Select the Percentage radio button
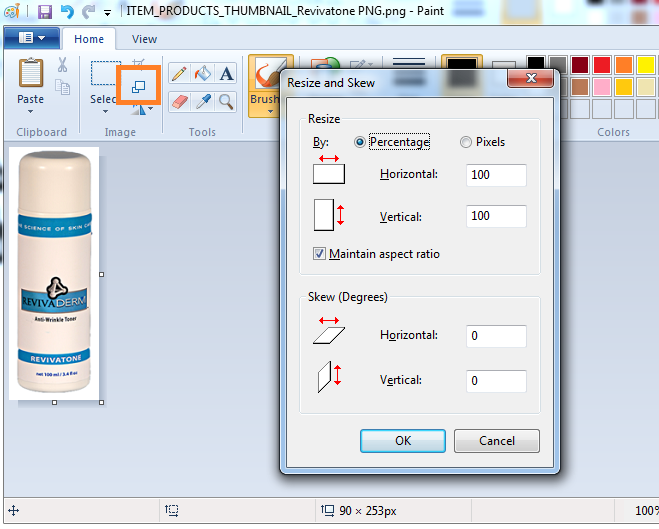659x529 pixels. click(361, 142)
